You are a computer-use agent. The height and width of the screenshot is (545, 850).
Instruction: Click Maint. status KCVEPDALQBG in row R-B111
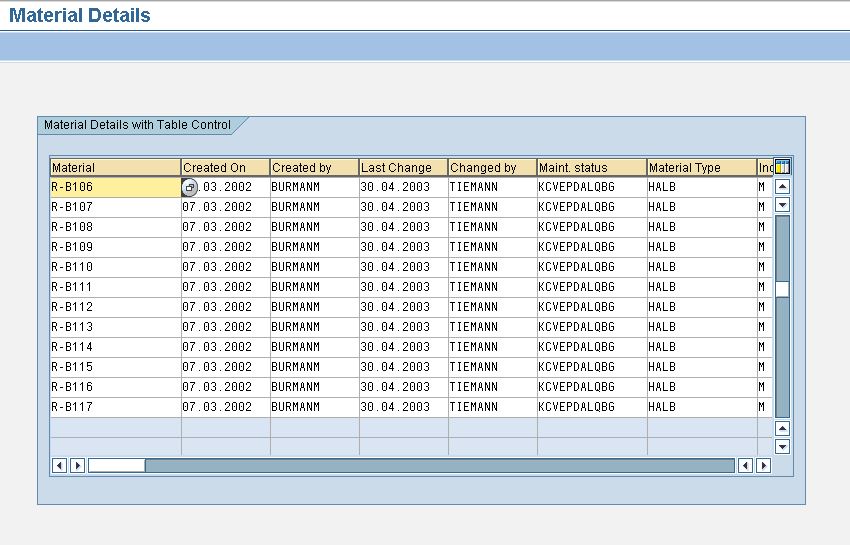pyautogui.click(x=592, y=287)
